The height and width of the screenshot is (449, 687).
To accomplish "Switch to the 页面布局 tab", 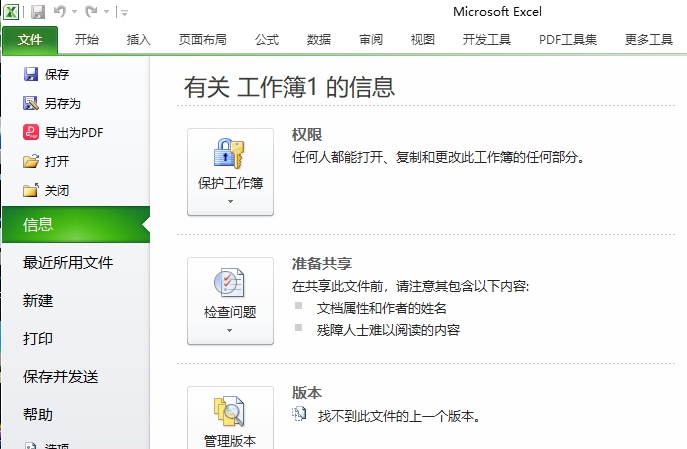I will [x=202, y=40].
